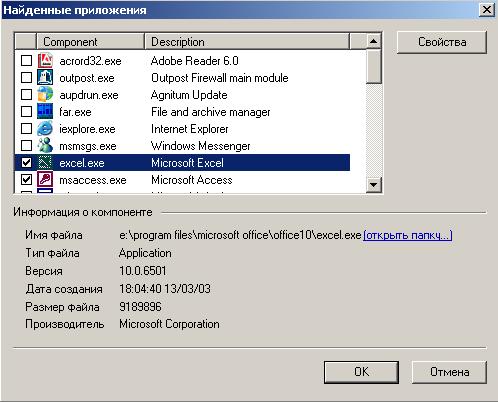Click the Adobe Reader 6.0 description
The width and height of the screenshot is (498, 402).
click(195, 61)
